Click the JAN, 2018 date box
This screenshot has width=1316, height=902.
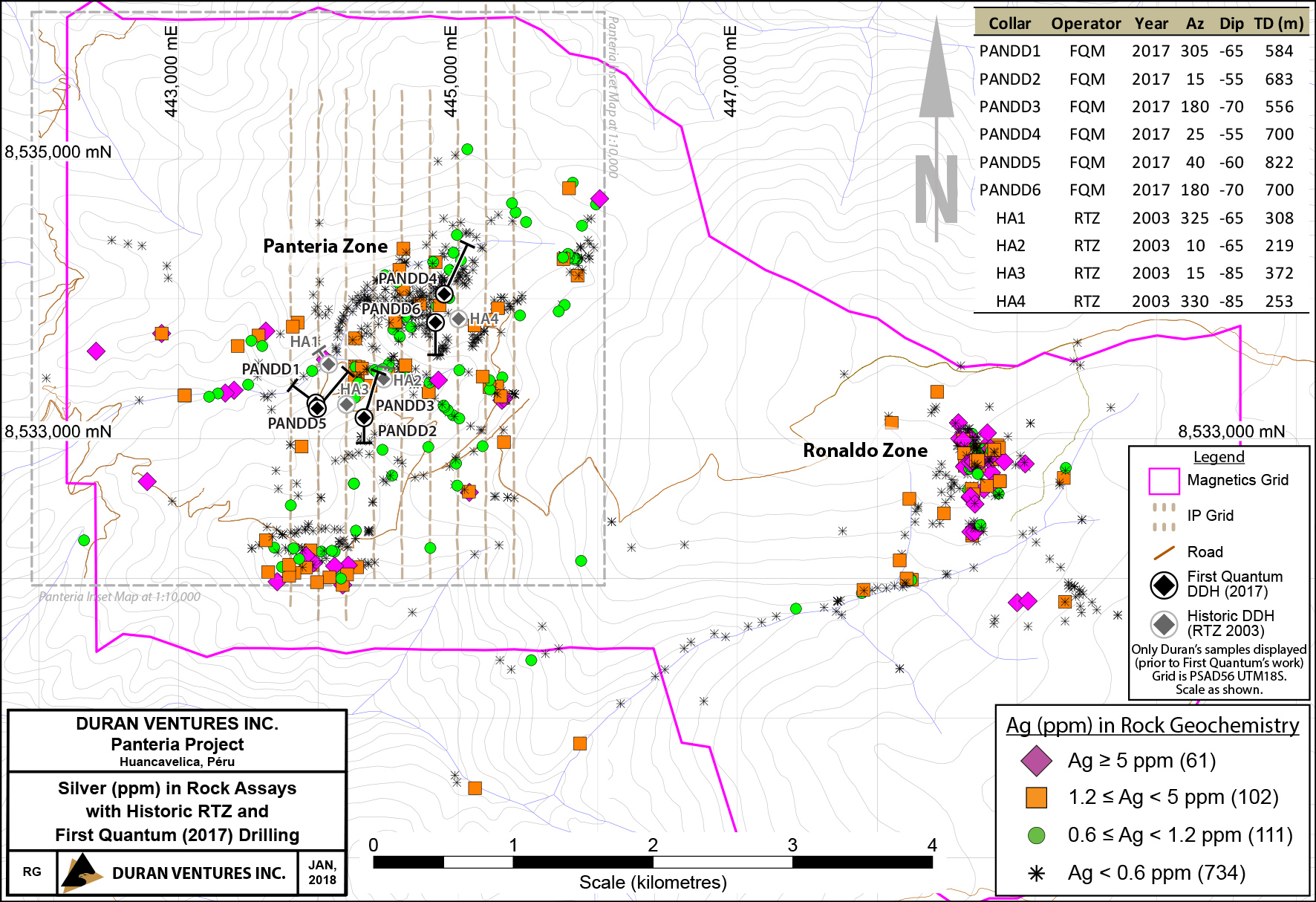(x=322, y=872)
